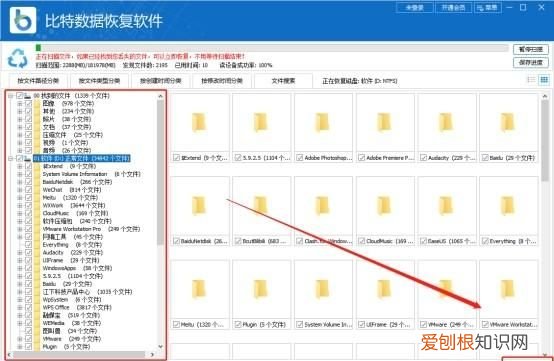554x361 pixels.
Task: Open the Adobe Premiere folder icon in grid
Action: pos(384,122)
